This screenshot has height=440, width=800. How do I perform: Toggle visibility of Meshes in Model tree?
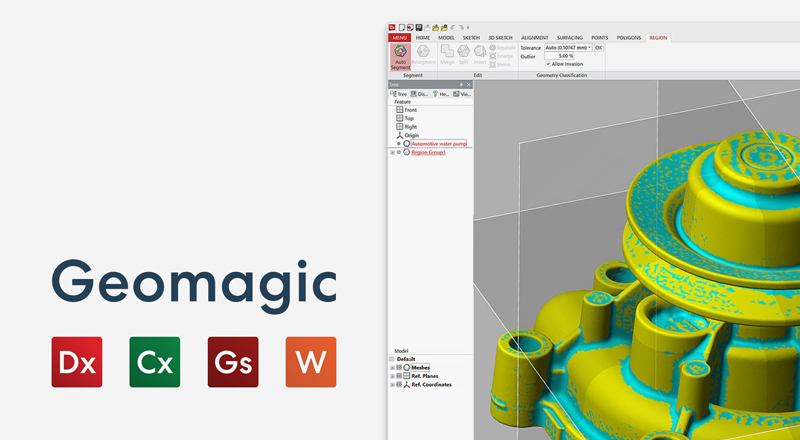click(399, 368)
